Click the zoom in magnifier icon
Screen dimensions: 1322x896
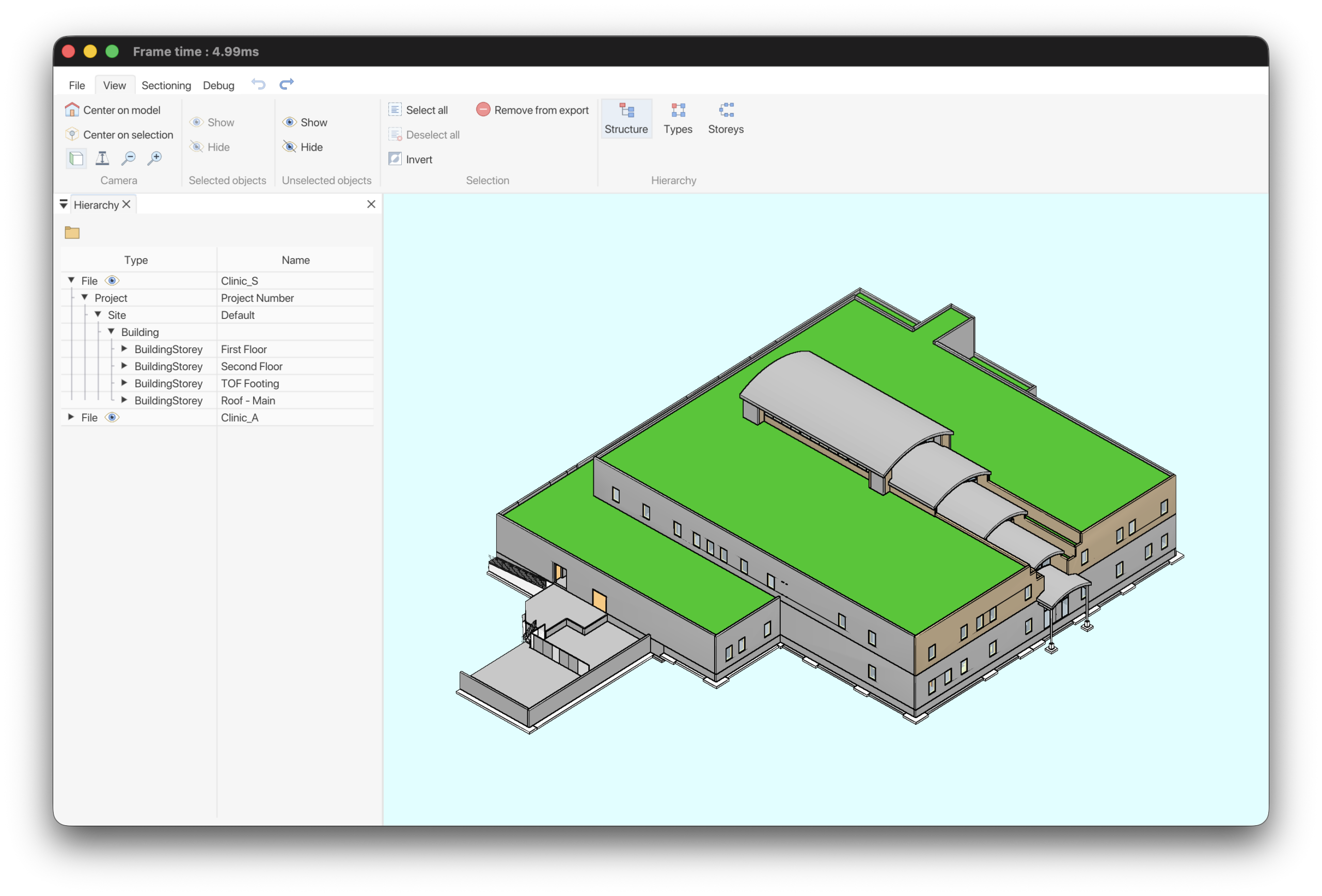[x=155, y=158]
